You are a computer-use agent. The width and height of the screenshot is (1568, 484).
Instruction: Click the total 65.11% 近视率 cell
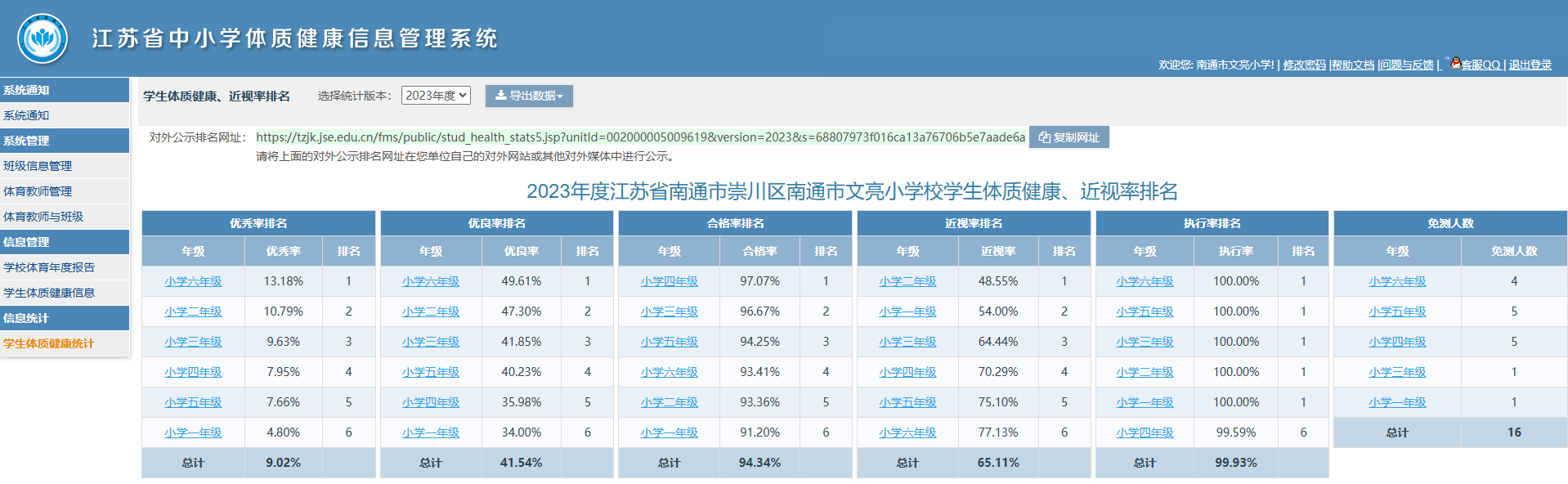(x=998, y=463)
